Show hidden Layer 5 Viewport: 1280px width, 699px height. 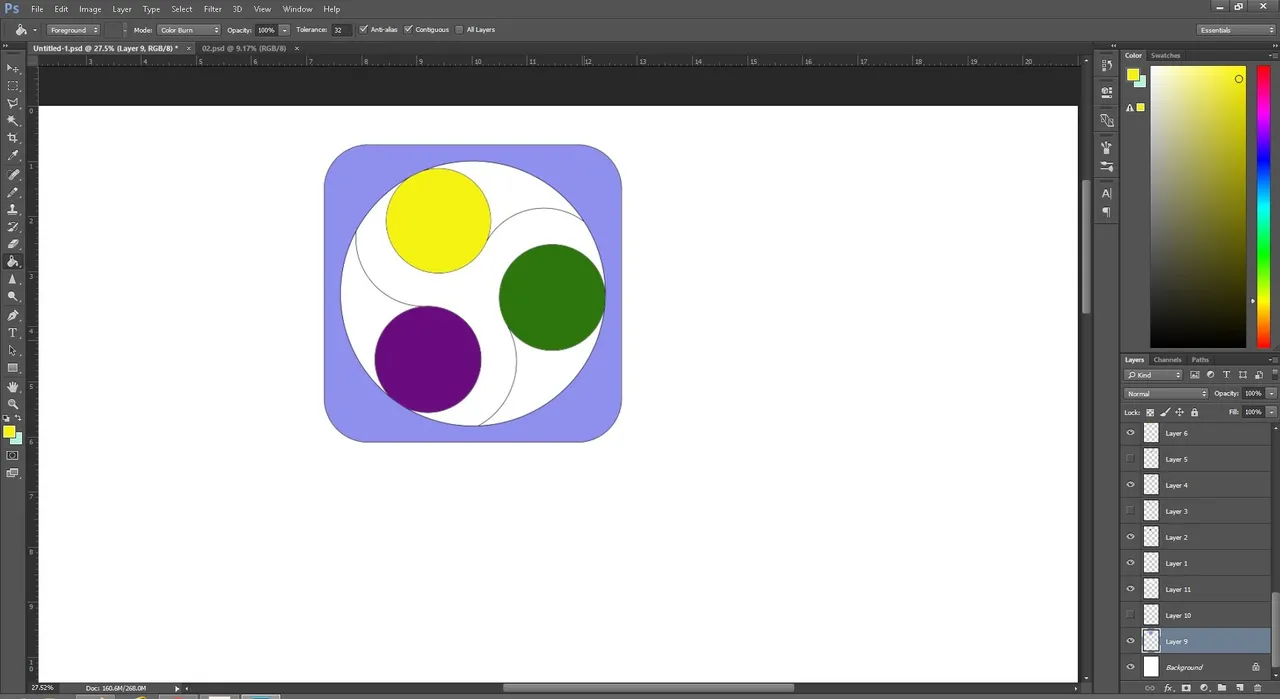click(1131, 459)
